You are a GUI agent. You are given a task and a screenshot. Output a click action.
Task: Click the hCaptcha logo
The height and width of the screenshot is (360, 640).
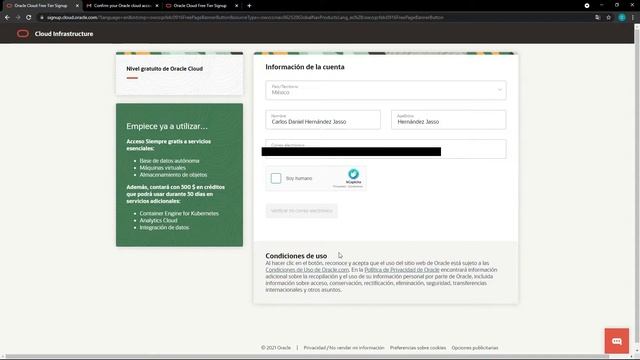click(x=353, y=174)
